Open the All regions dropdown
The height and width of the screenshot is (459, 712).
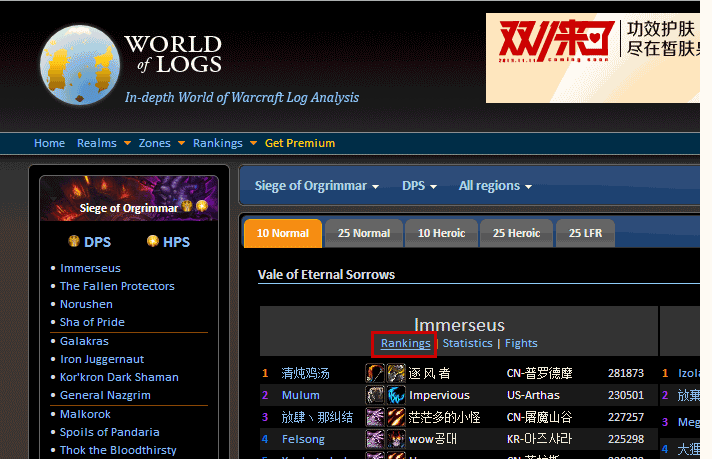(x=494, y=186)
